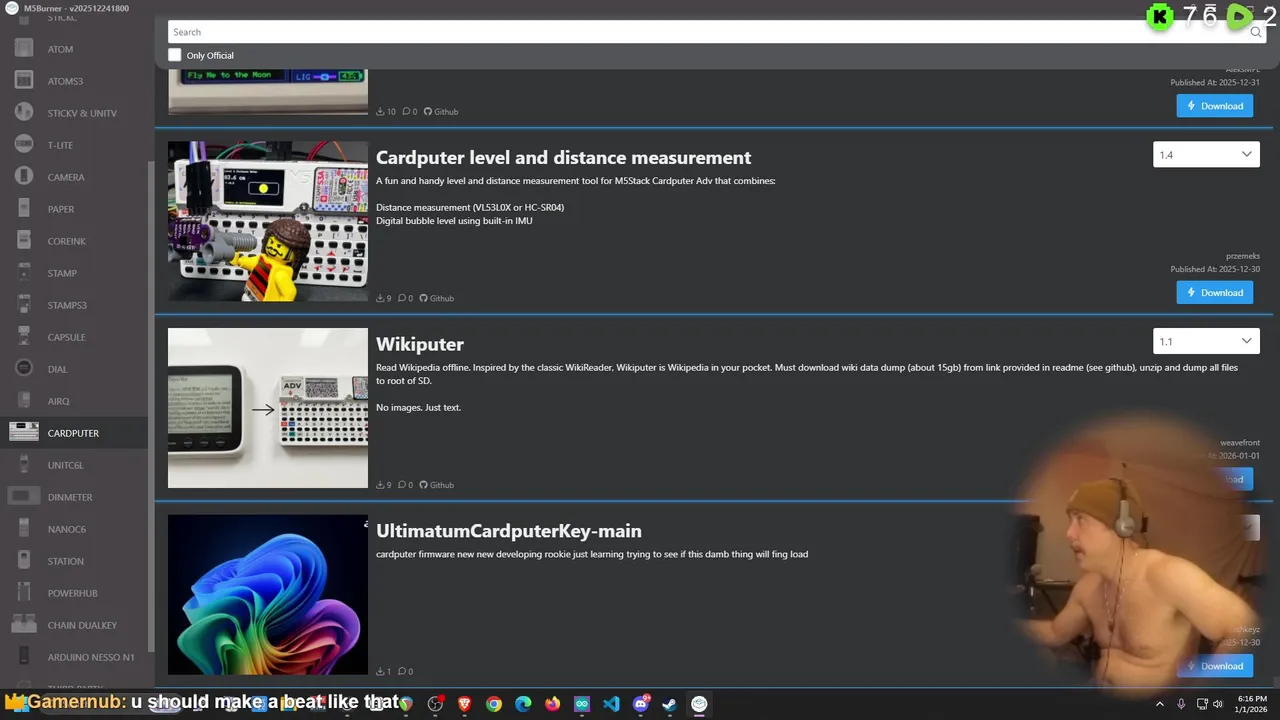Focus the firmware Search field
The width and height of the screenshot is (1280, 720).
pos(706,32)
